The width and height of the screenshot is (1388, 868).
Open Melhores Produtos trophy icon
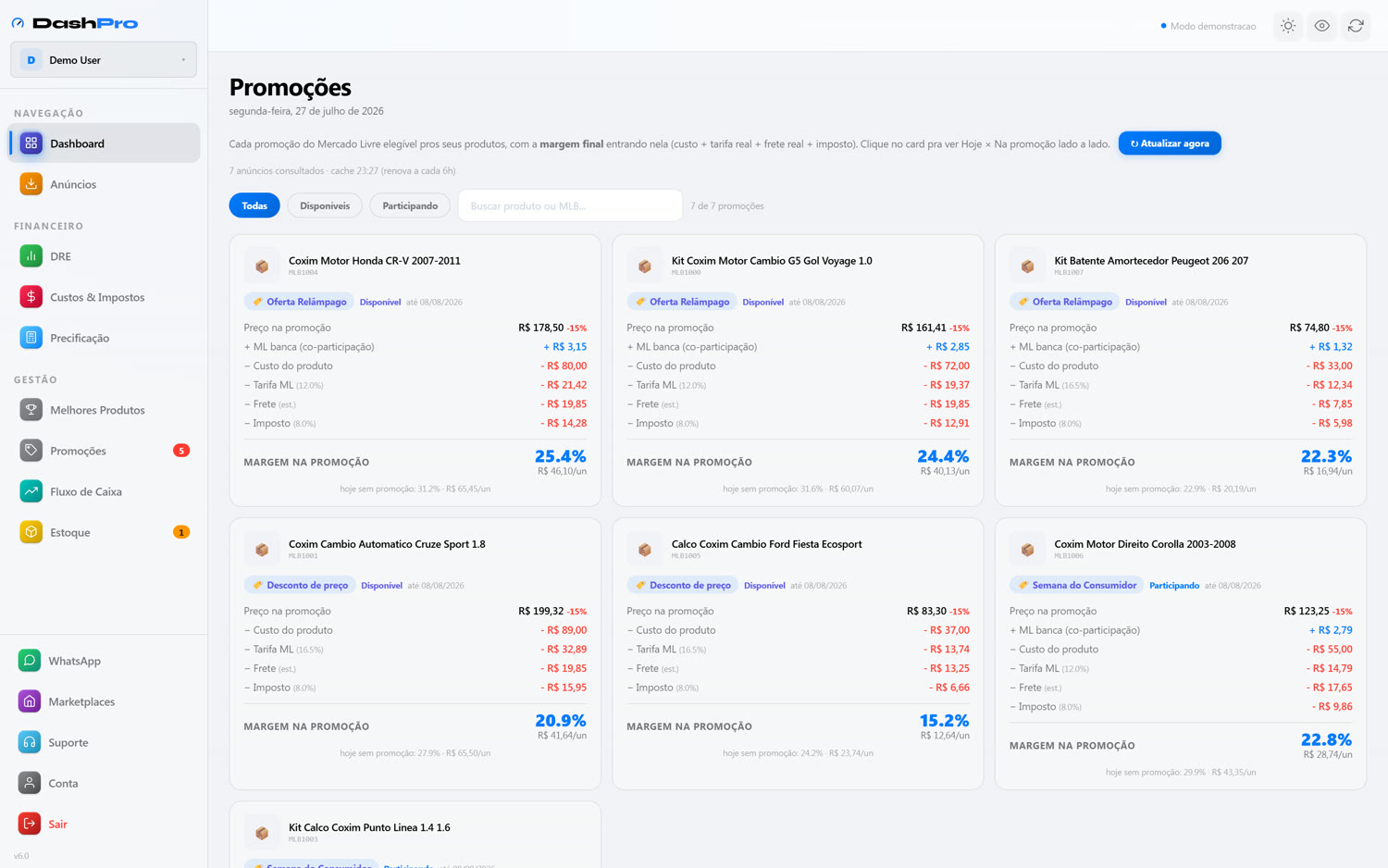pos(31,410)
